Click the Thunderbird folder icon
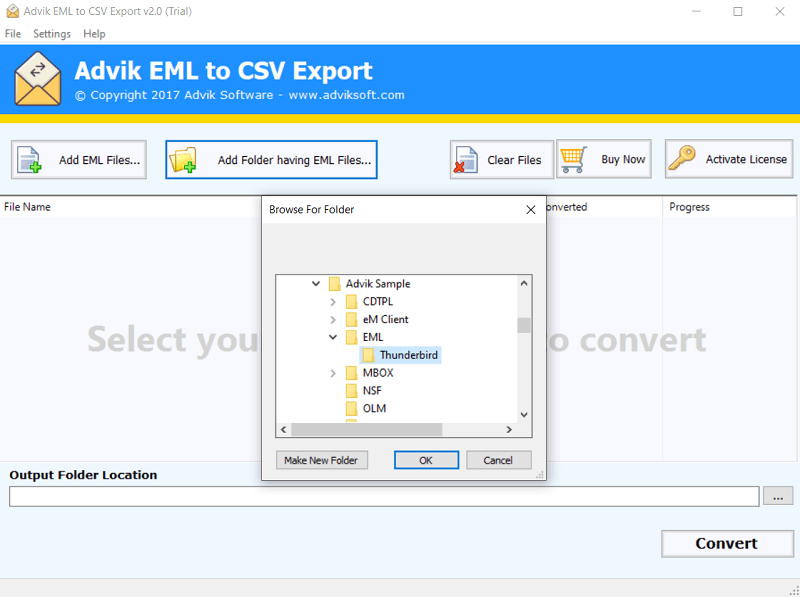 pos(368,355)
